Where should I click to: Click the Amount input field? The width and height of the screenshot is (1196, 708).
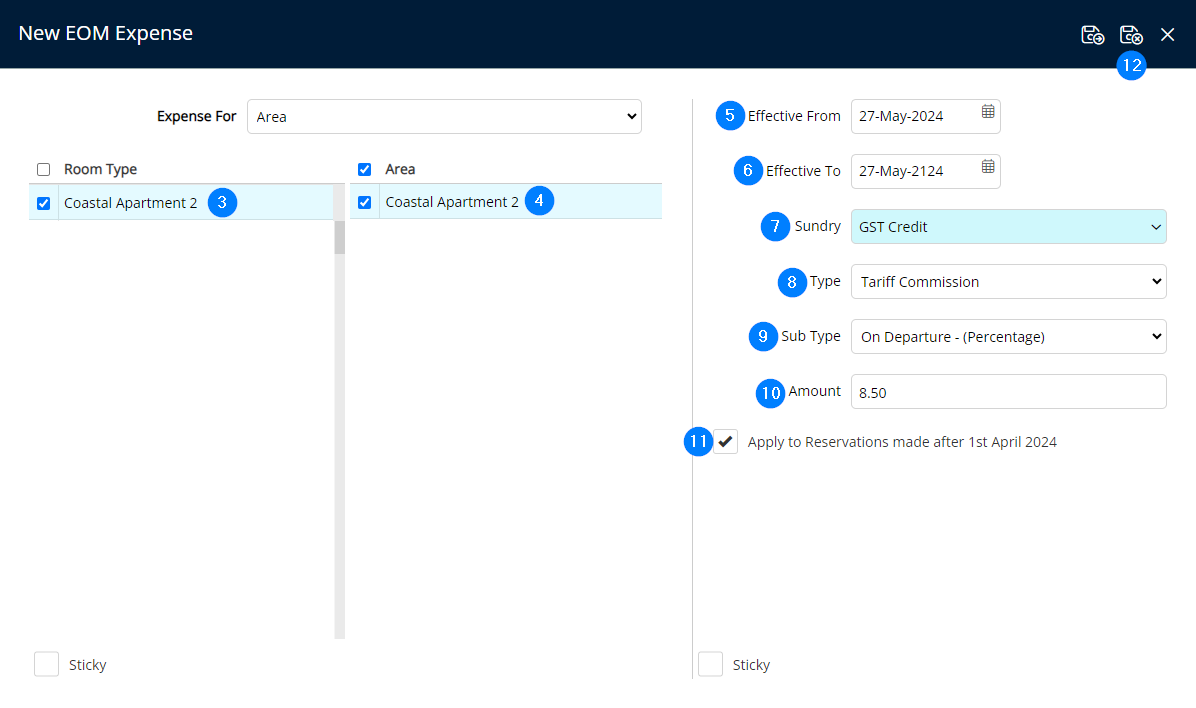pos(1008,392)
